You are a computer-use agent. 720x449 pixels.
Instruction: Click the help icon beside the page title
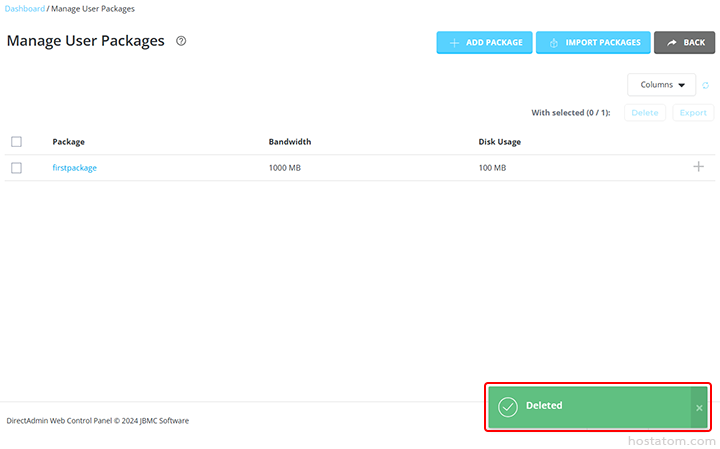181,41
